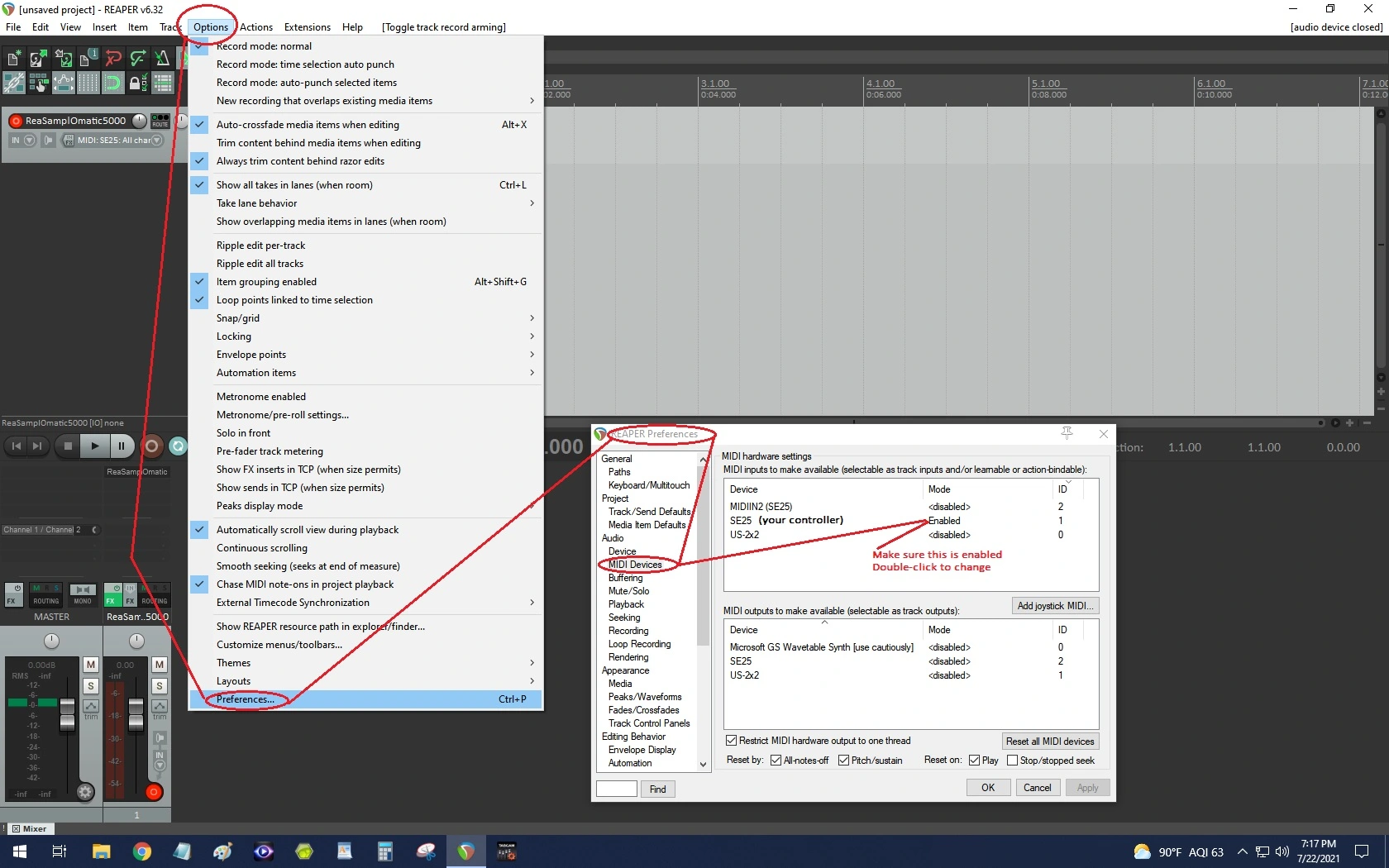Open green FX button on ReaSam mixer strip
This screenshot has width=1389, height=868.
(x=113, y=594)
